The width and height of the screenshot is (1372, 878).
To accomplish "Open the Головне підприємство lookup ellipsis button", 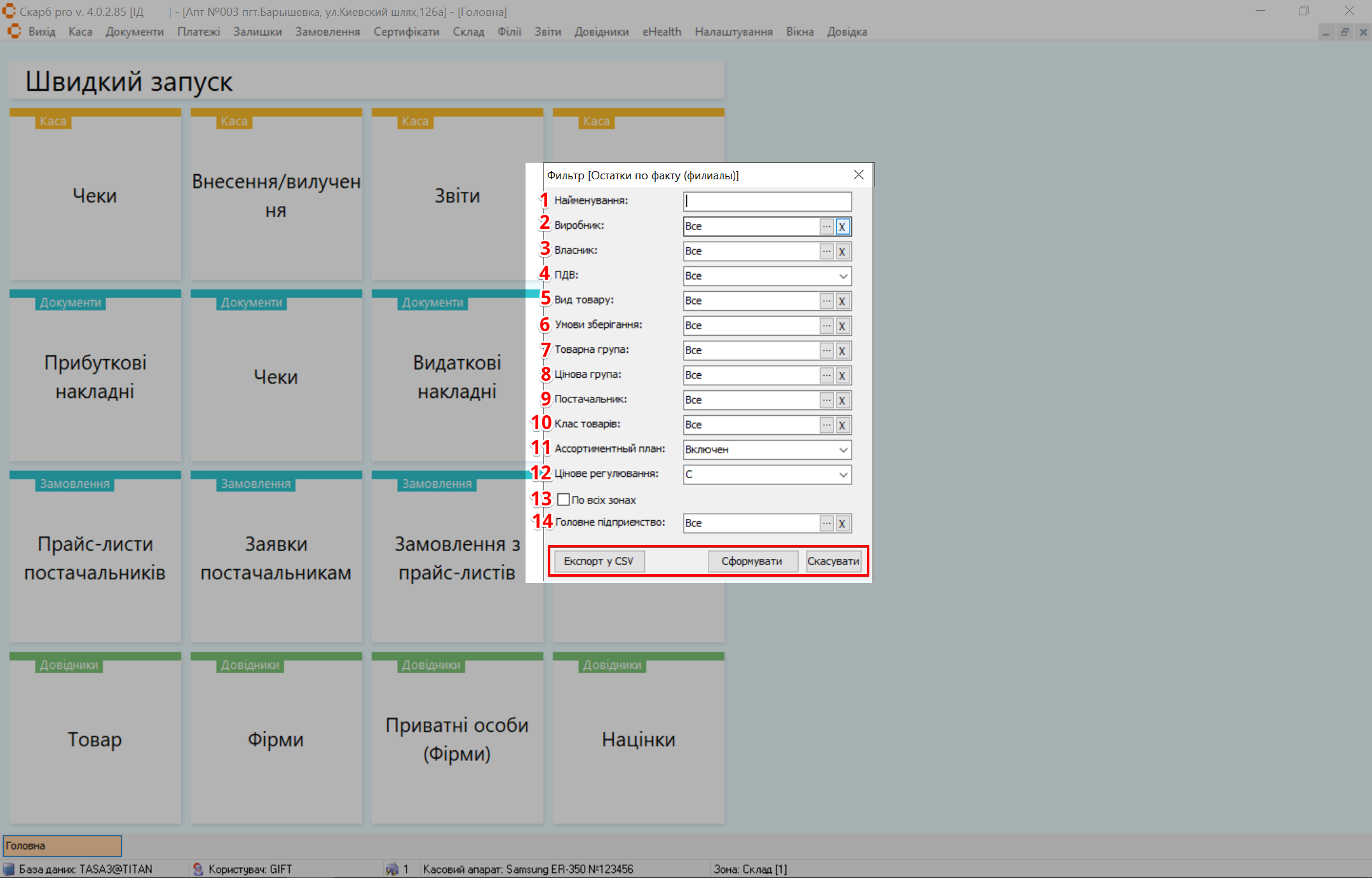I will pos(826,523).
